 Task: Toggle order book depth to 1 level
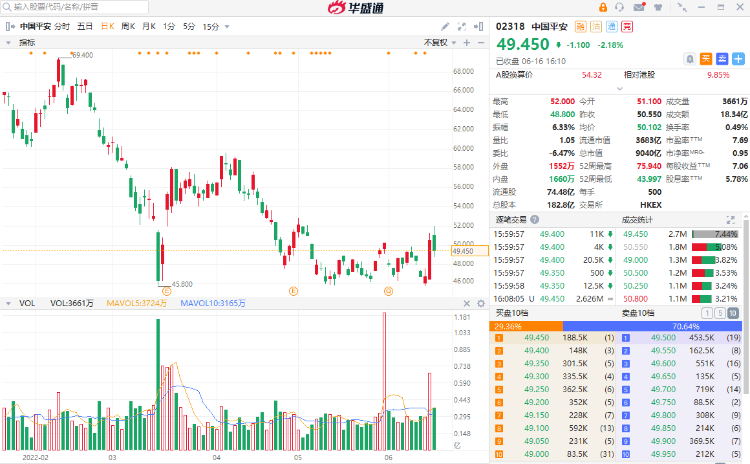click(707, 313)
